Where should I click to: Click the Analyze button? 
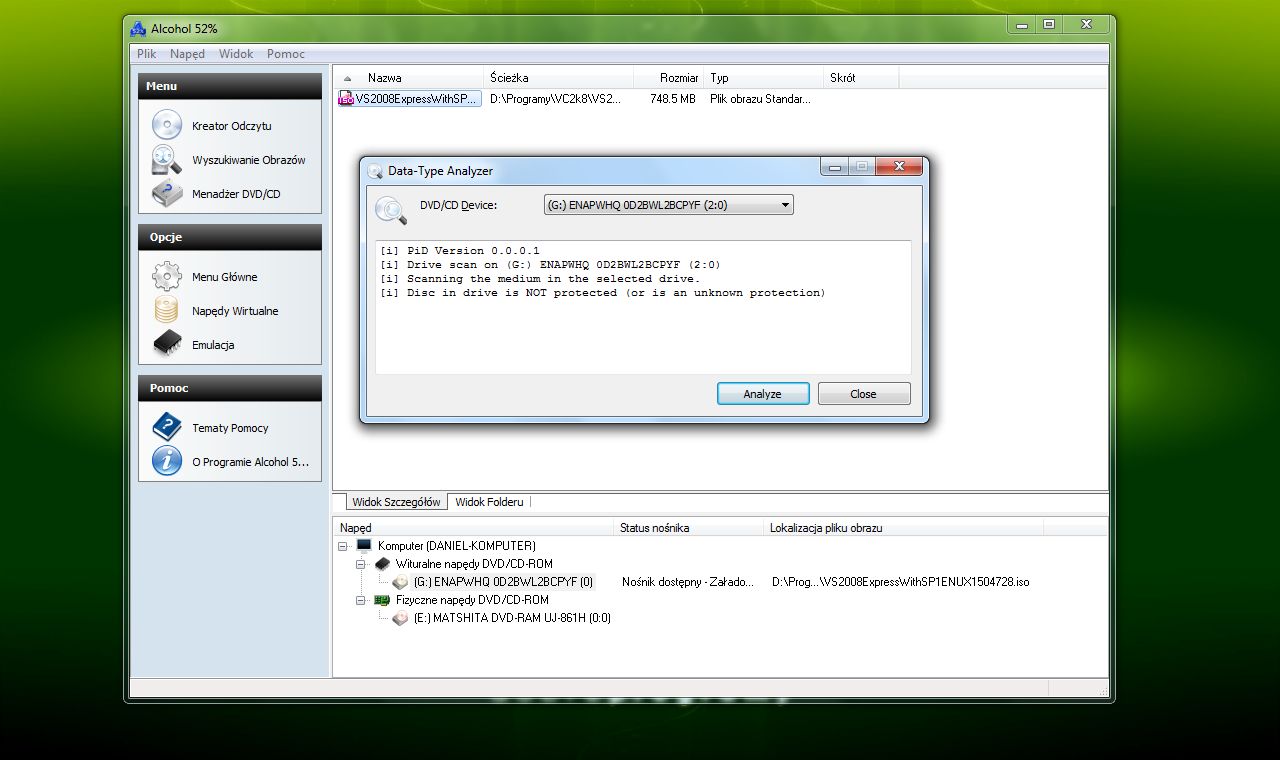click(763, 394)
